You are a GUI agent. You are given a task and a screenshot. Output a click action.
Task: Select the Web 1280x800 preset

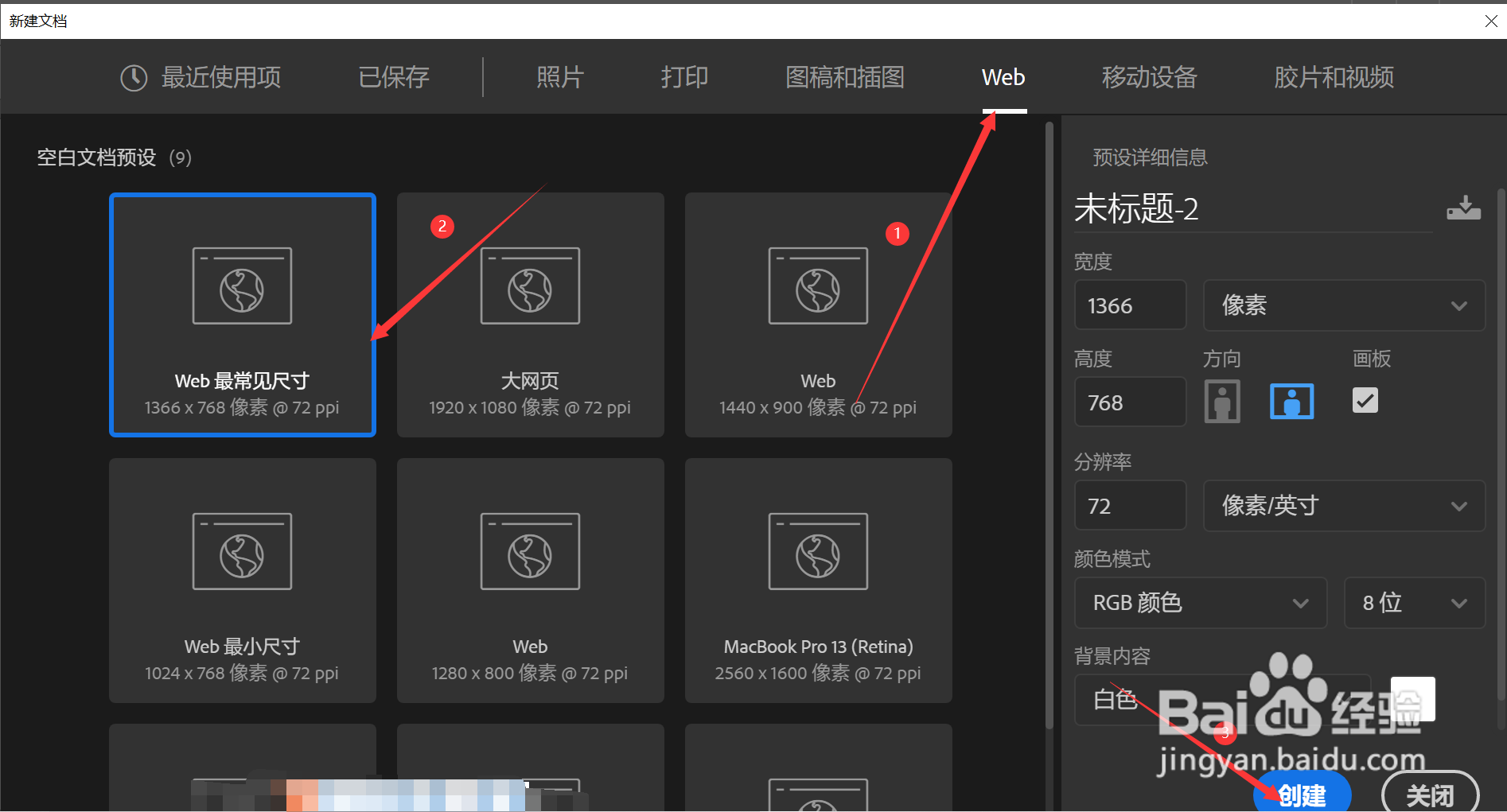click(x=529, y=581)
